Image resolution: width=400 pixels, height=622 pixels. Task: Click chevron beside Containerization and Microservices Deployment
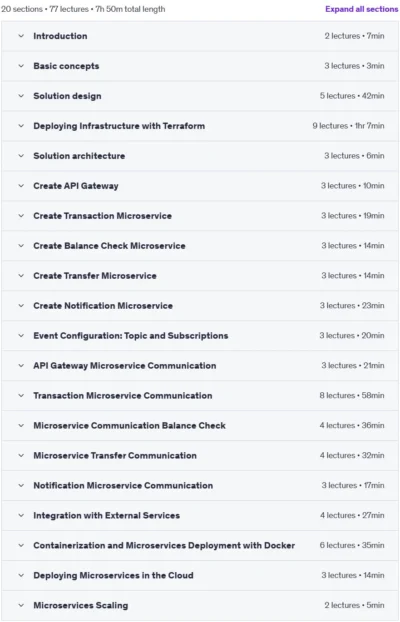21,545
